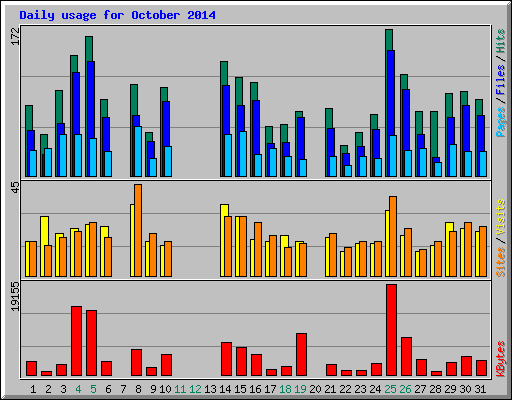Select the red KBytes bar for day 5
Screen dimensions: 512x400
pos(91,343)
